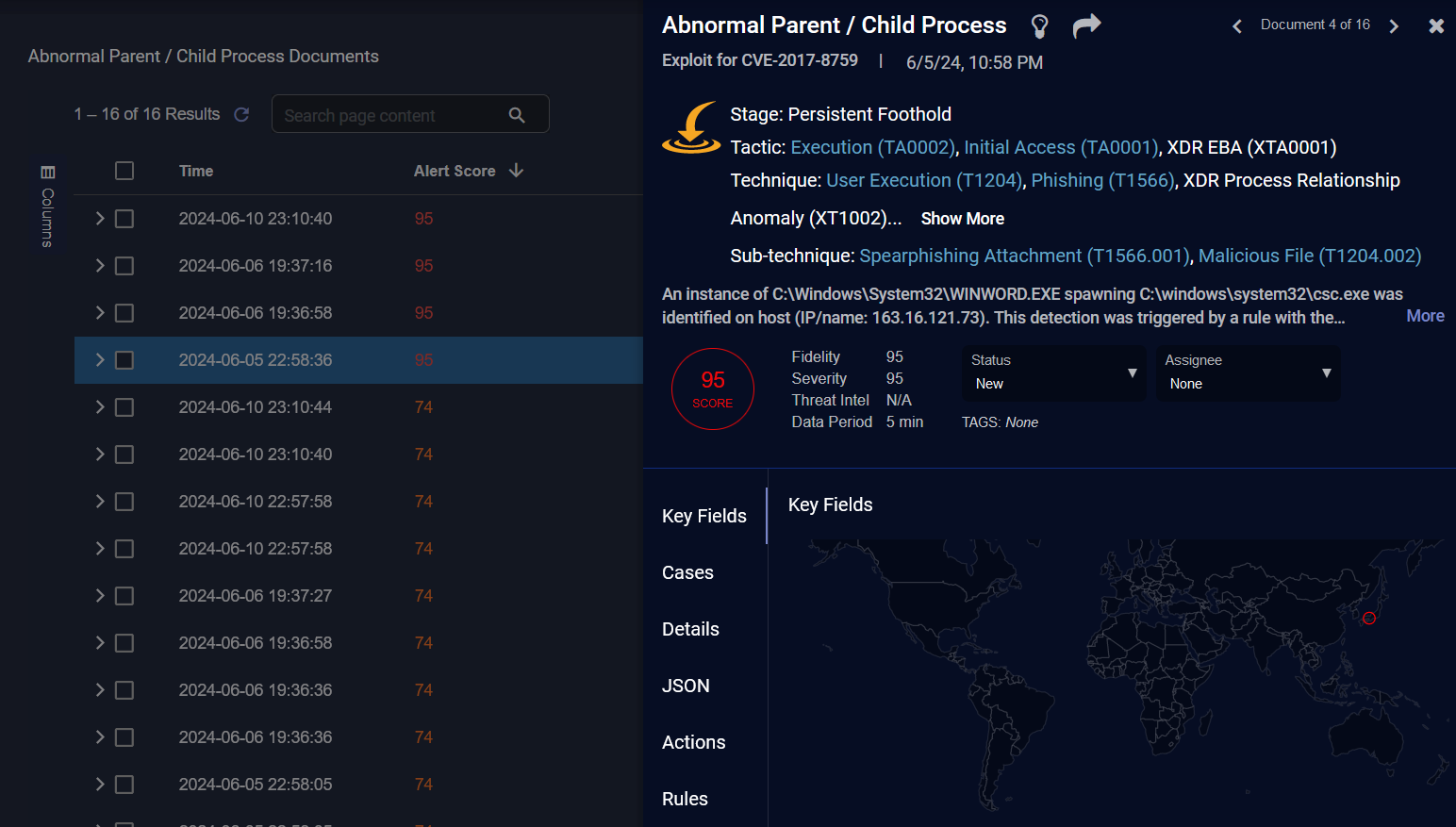Click the search magnifier icon
The width and height of the screenshot is (1456, 827).
(x=517, y=115)
